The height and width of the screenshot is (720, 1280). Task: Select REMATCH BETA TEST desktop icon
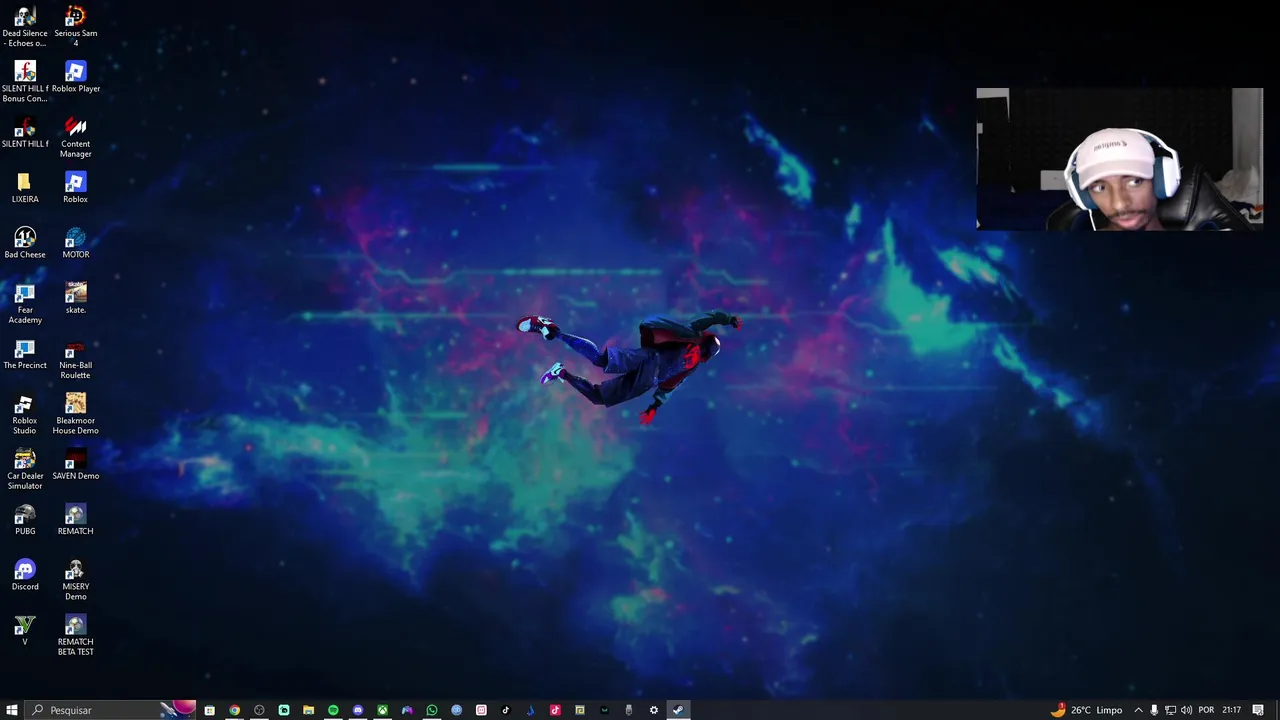click(76, 635)
